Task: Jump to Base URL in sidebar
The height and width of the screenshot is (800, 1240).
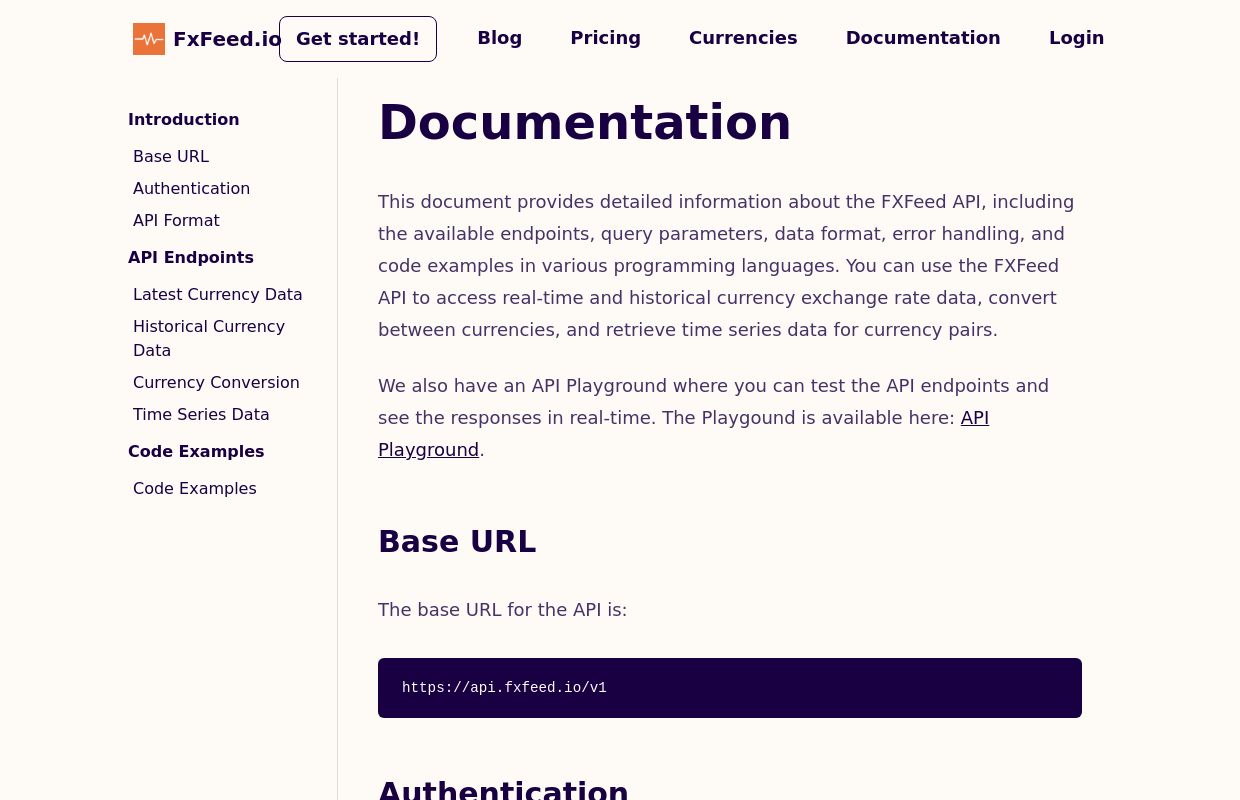Action: point(171,157)
